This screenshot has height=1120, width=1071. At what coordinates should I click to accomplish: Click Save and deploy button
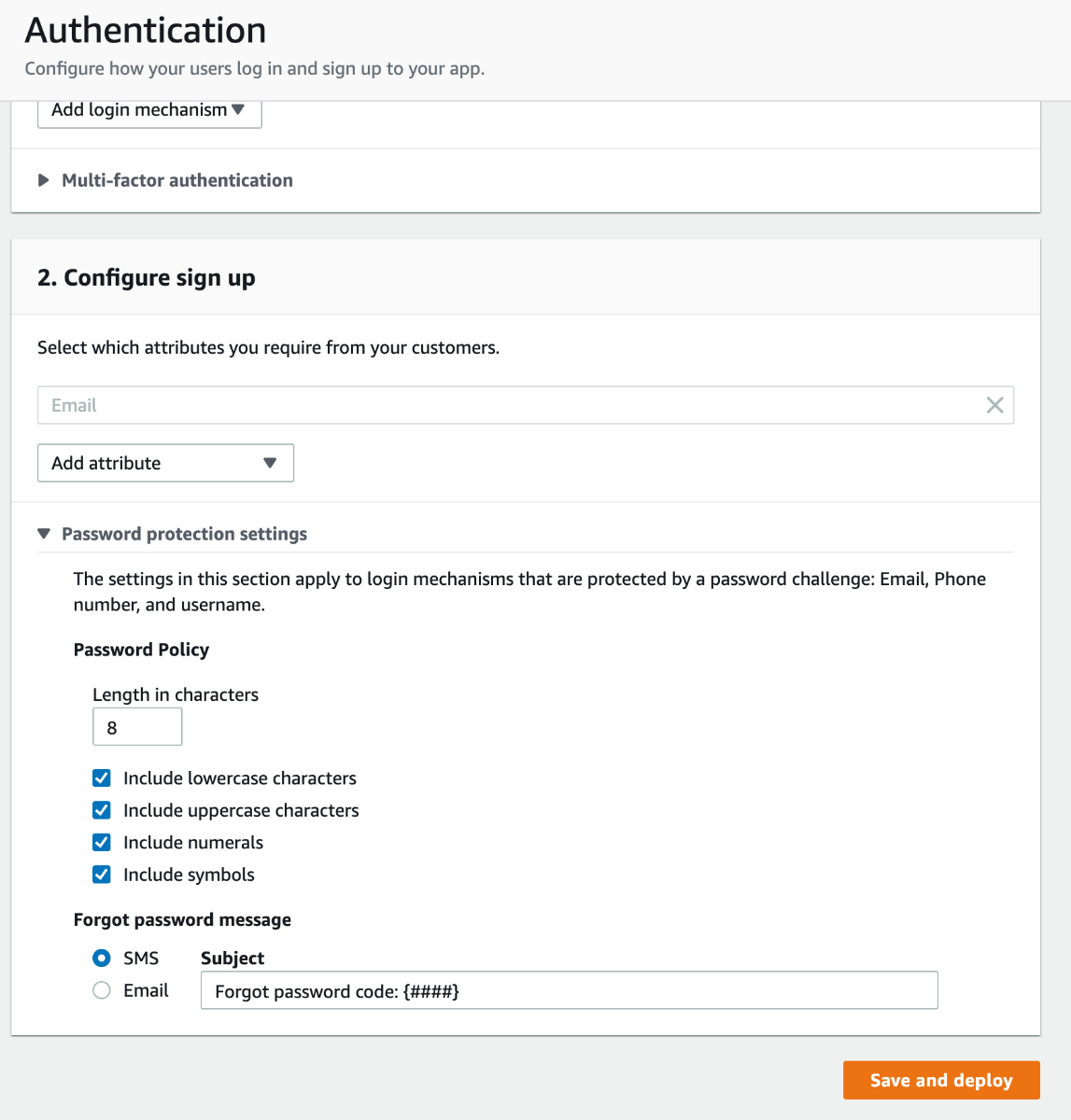point(941,1080)
